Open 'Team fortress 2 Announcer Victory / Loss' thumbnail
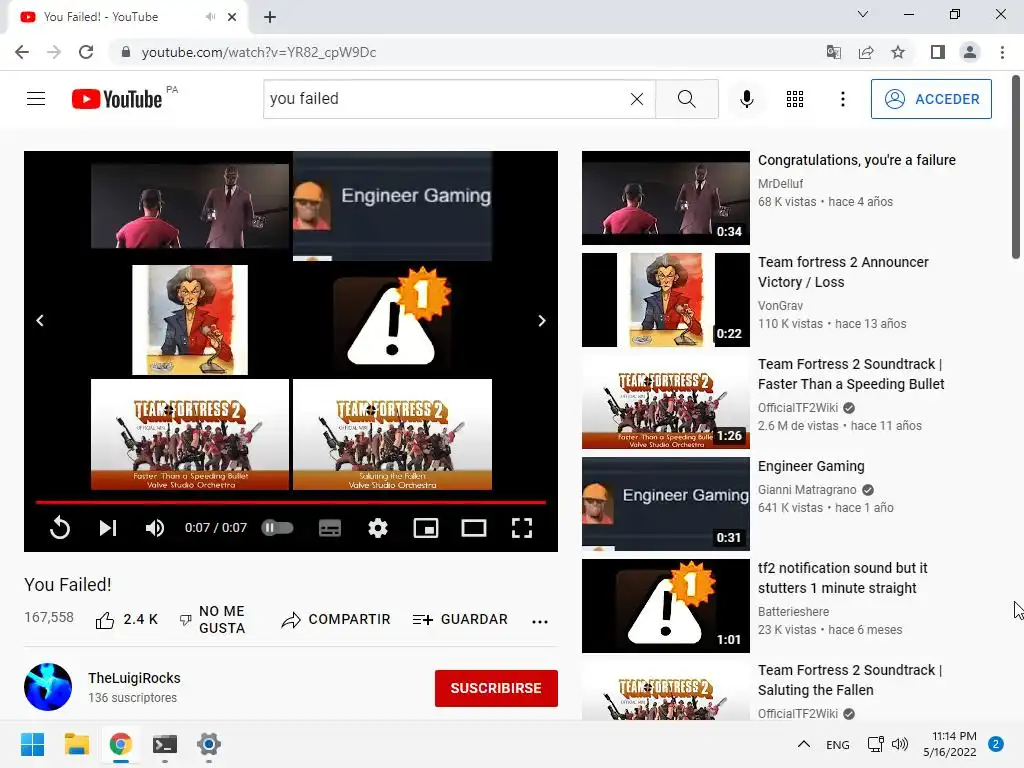Image resolution: width=1024 pixels, height=768 pixels. [665, 300]
